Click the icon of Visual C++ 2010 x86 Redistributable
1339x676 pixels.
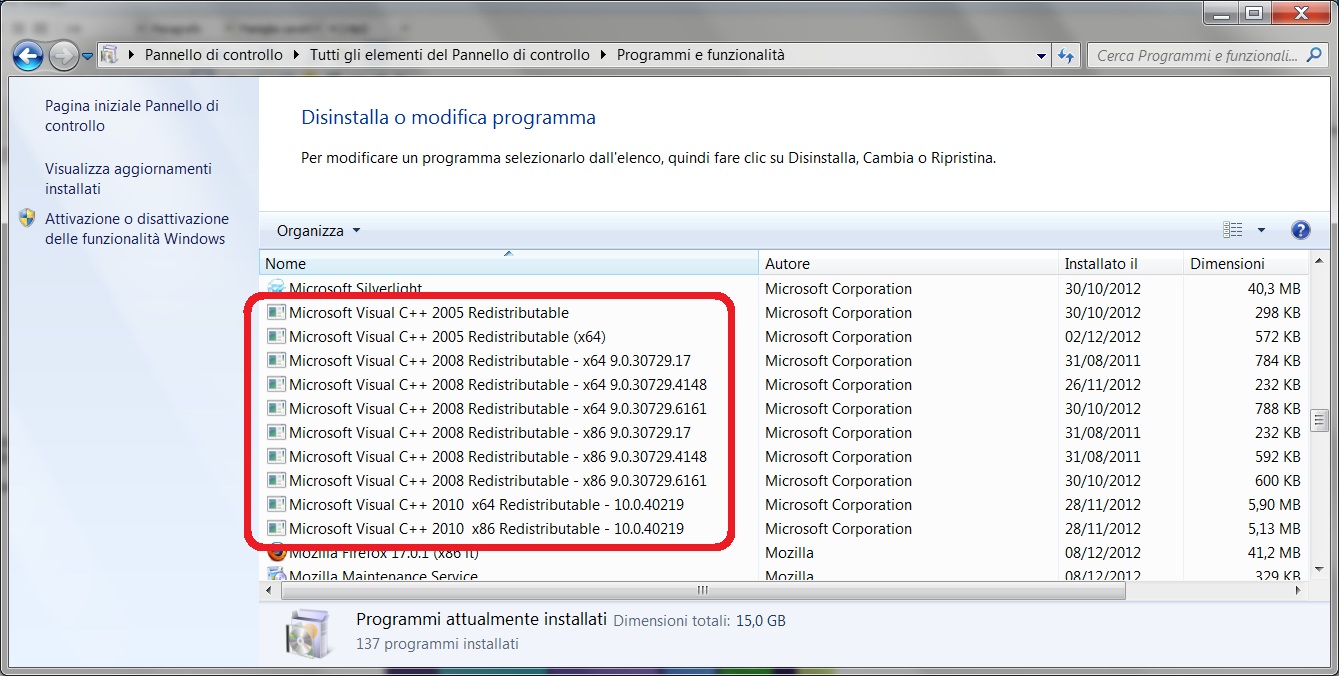pyautogui.click(x=277, y=529)
